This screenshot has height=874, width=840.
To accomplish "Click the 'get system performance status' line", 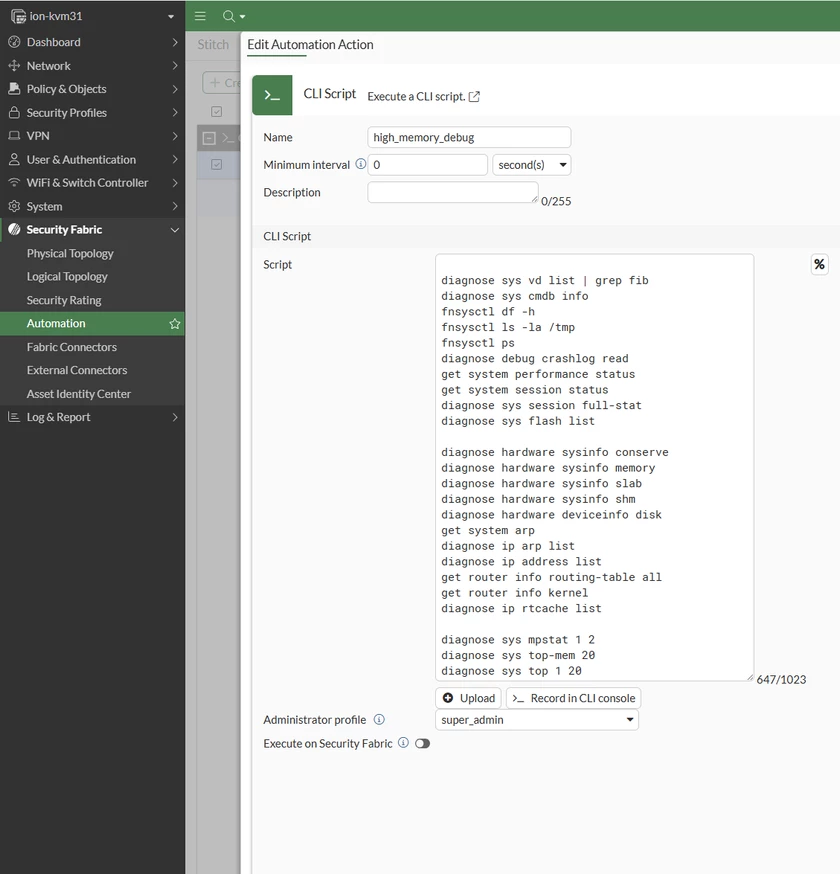I will click(x=538, y=374).
